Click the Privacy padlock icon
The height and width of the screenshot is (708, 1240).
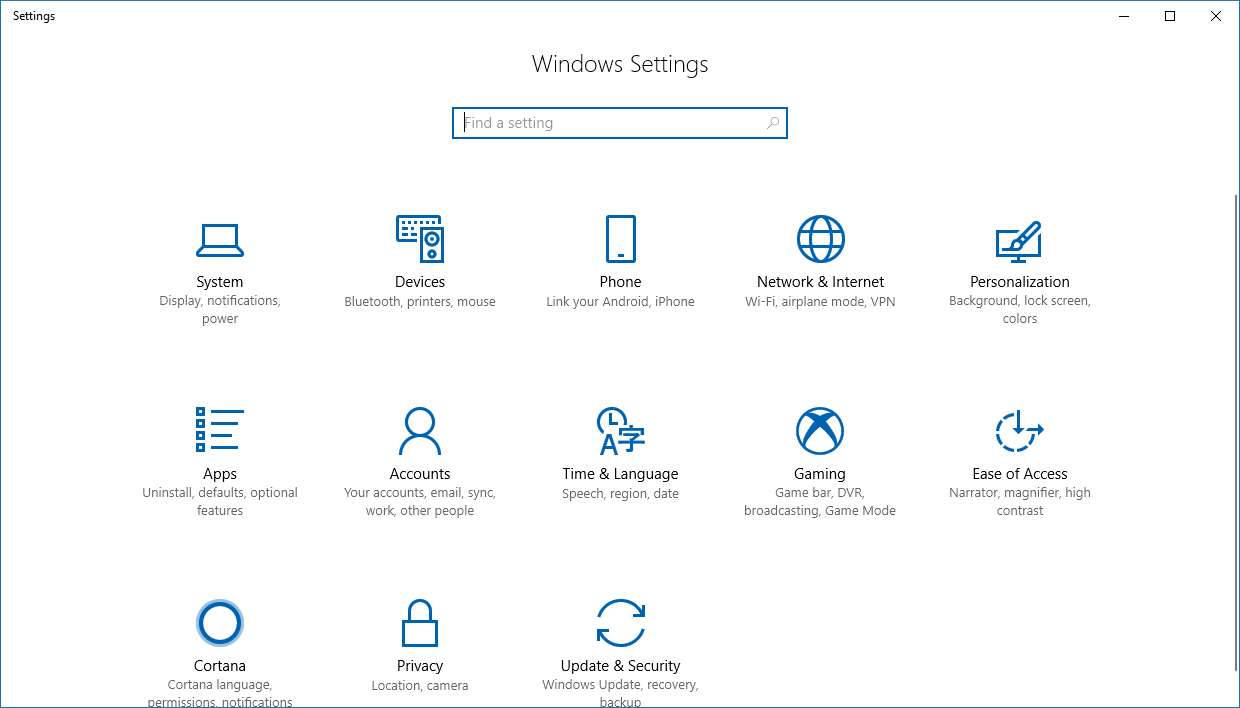tap(420, 623)
